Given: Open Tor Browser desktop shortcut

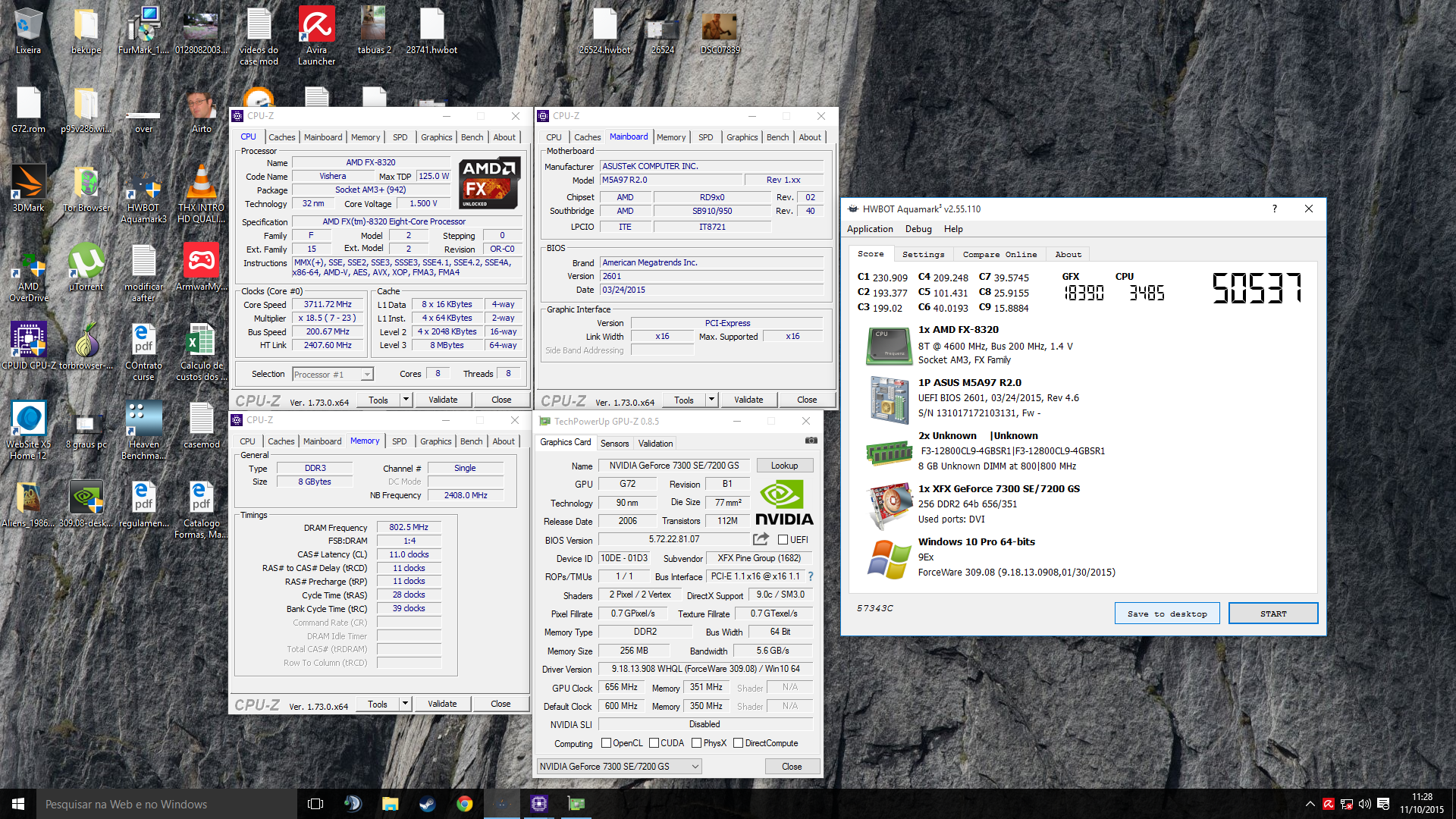Looking at the screenshot, I should coord(86,188).
